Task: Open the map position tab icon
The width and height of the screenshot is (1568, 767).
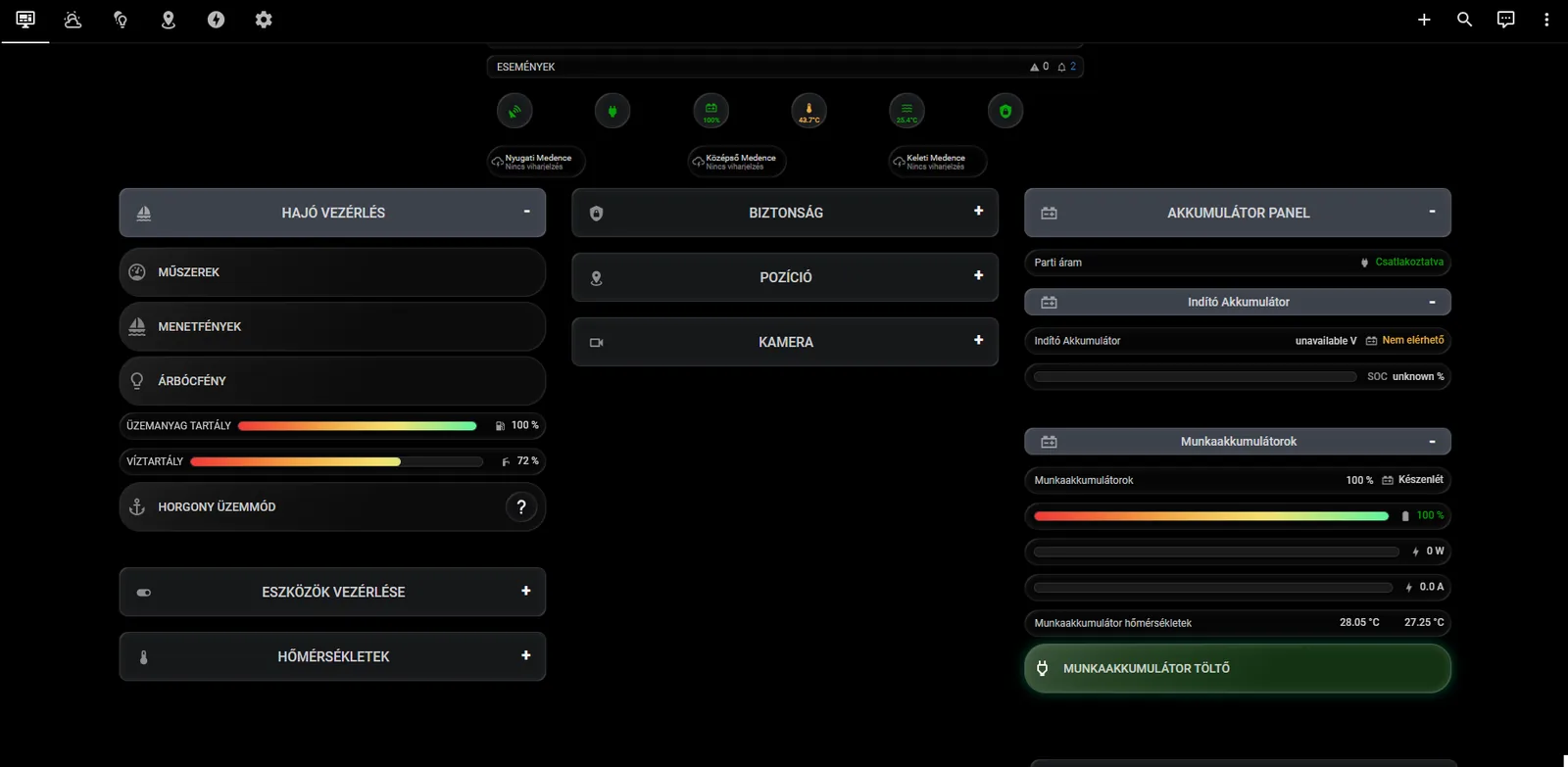Action: (169, 20)
